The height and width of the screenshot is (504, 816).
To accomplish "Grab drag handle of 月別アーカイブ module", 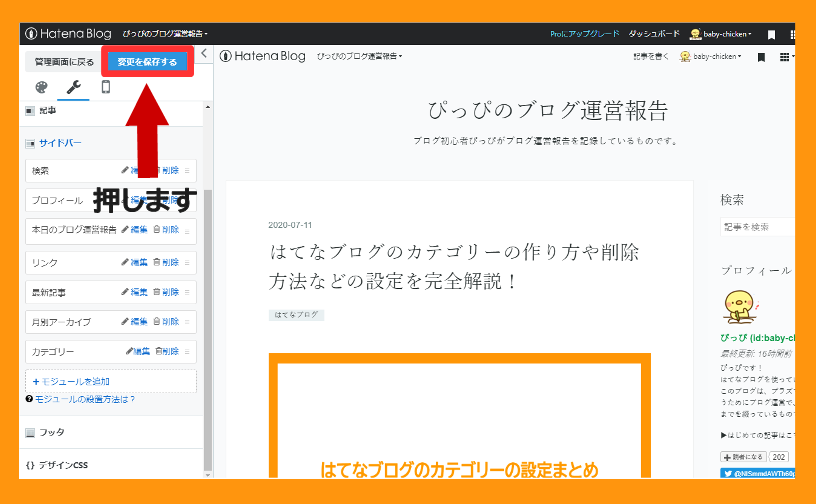I will point(187,322).
